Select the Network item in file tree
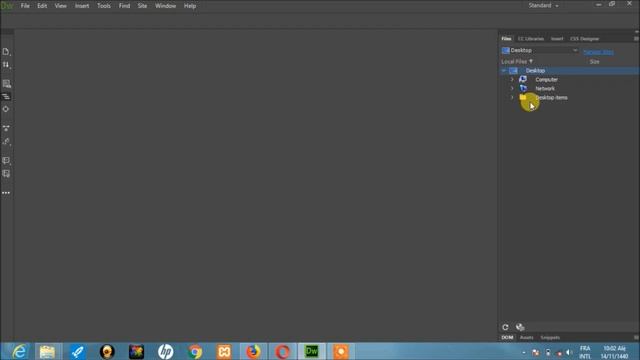The height and width of the screenshot is (360, 640). [x=545, y=89]
